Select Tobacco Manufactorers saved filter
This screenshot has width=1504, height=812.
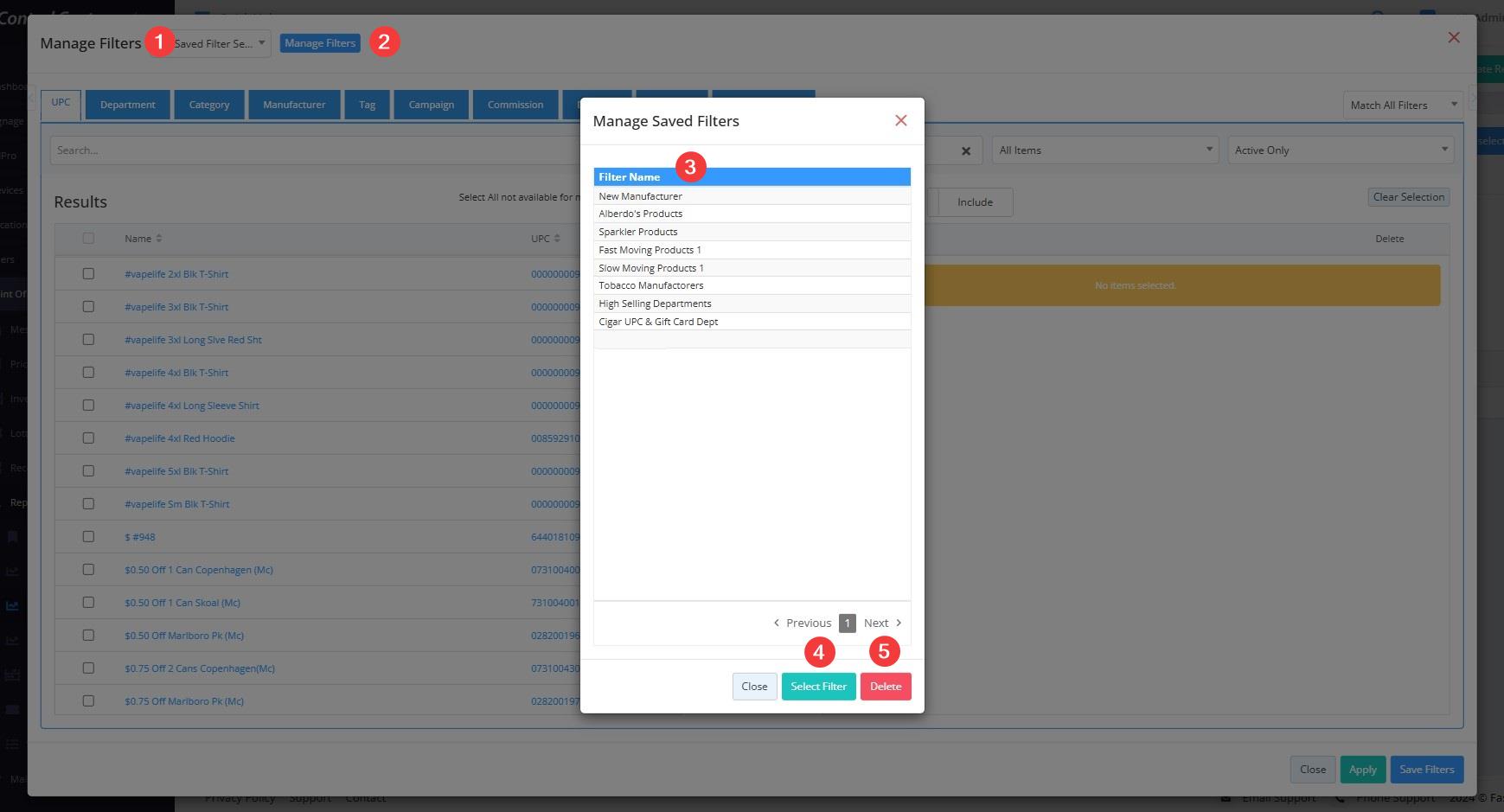752,285
